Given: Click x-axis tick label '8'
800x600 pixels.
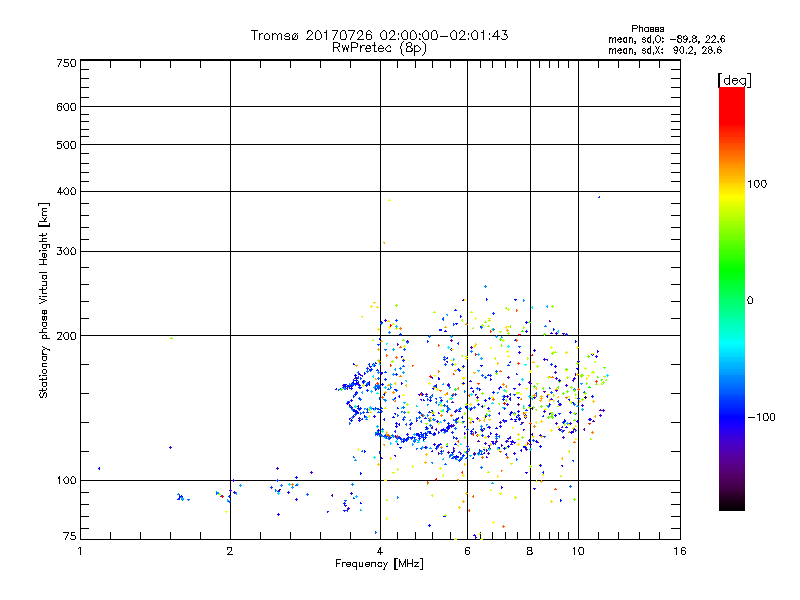Looking at the screenshot, I should 530,551.
